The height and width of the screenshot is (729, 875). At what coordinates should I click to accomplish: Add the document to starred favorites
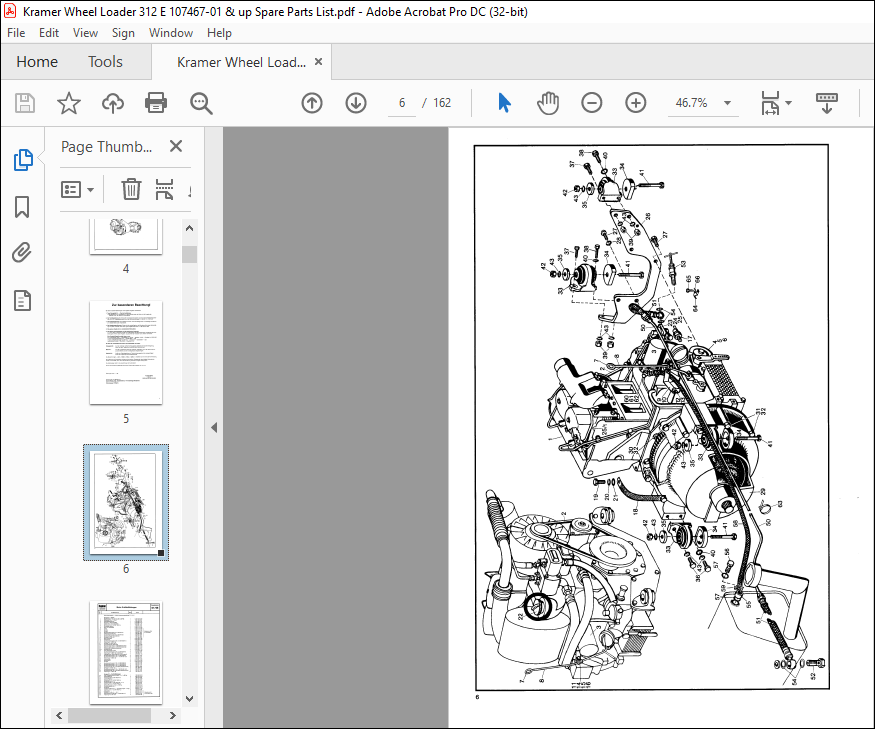click(69, 103)
